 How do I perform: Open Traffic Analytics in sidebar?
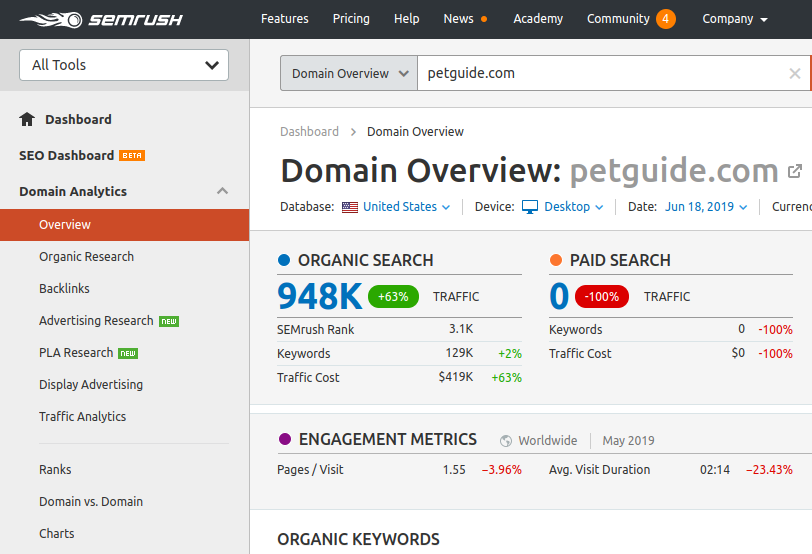coord(82,417)
